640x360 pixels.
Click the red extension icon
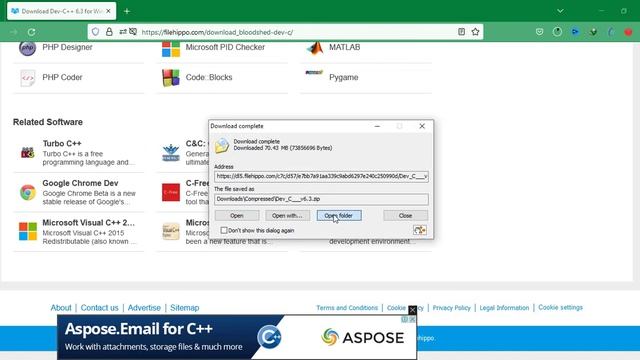pos(628,32)
